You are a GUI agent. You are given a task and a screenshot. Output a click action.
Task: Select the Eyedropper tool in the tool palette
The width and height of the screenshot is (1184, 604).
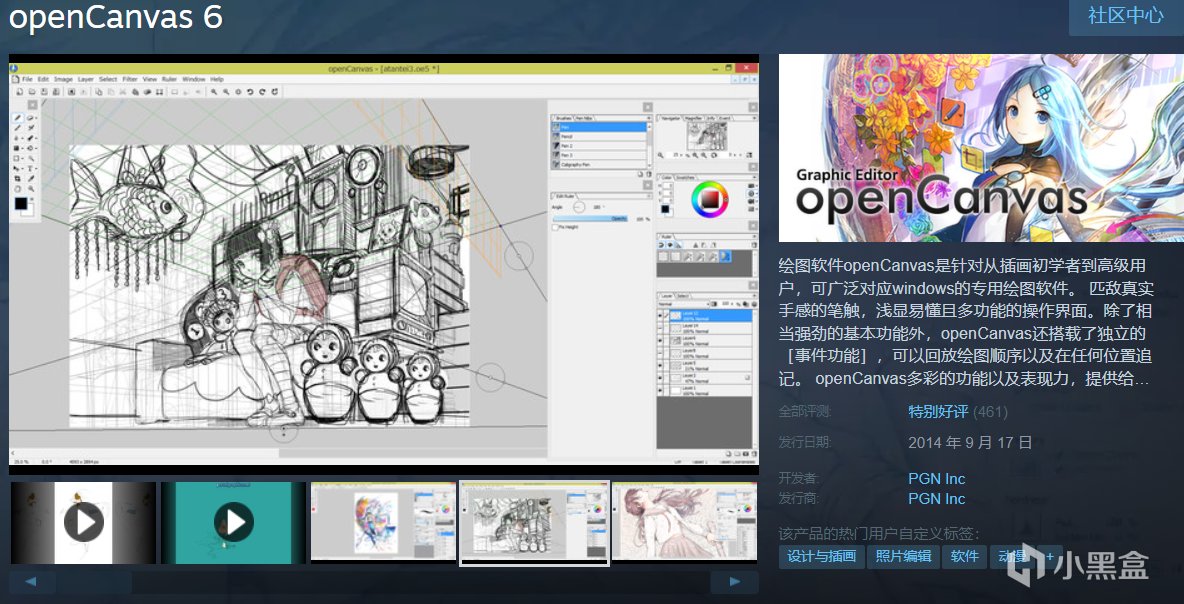coord(31,178)
